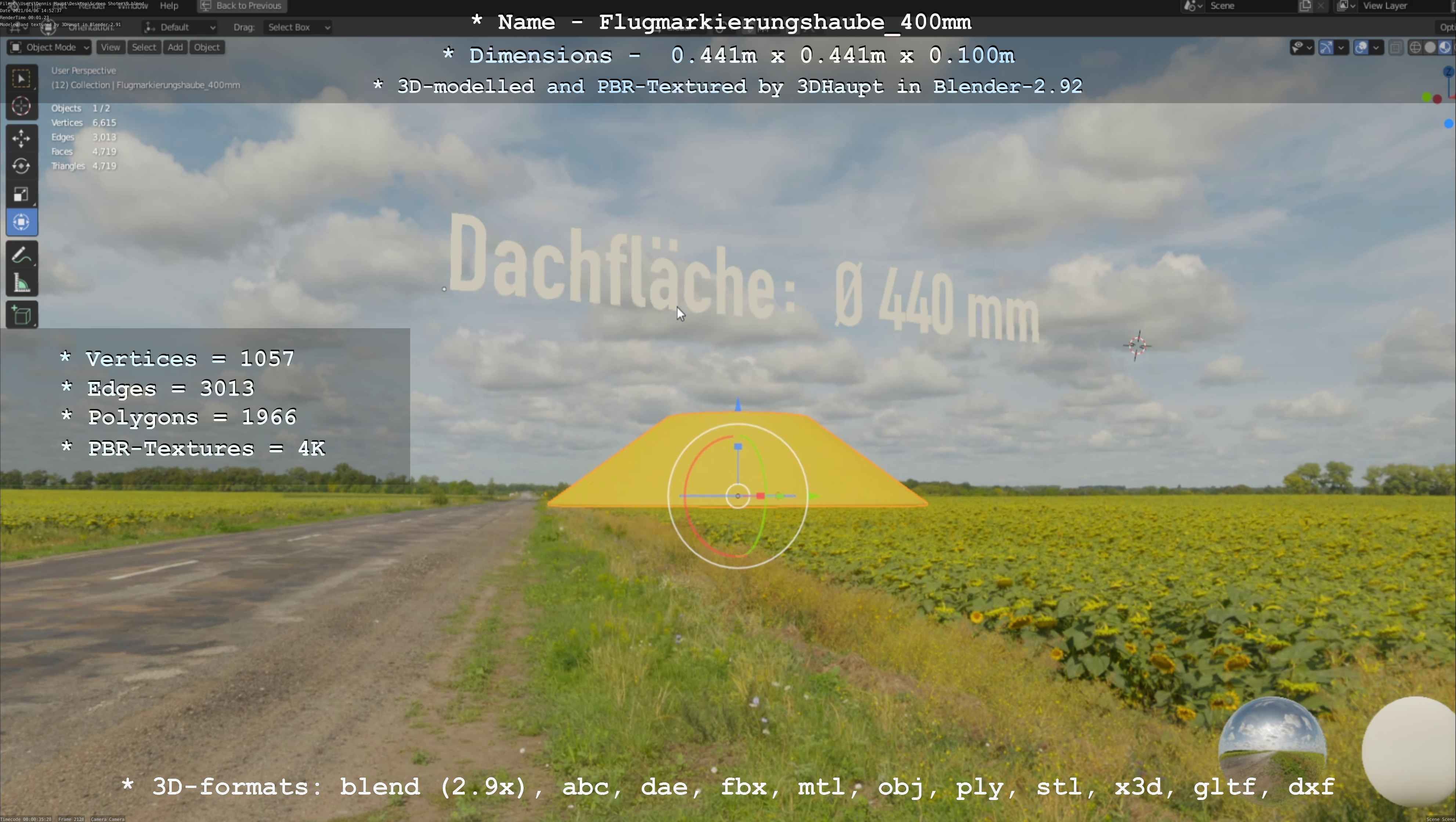
Task: Click the Object menu button
Action: click(206, 47)
